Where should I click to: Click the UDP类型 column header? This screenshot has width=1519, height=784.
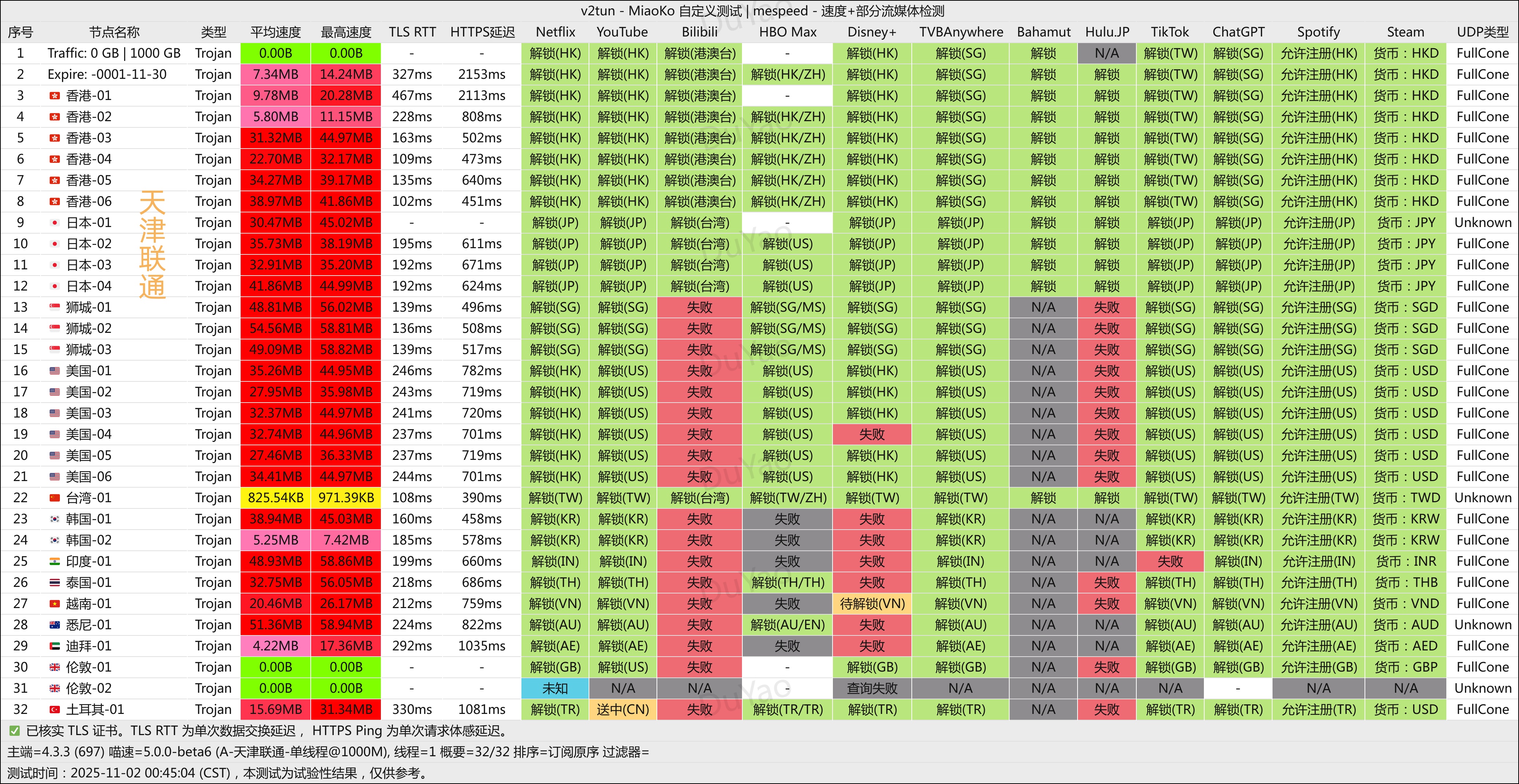coord(1482,32)
